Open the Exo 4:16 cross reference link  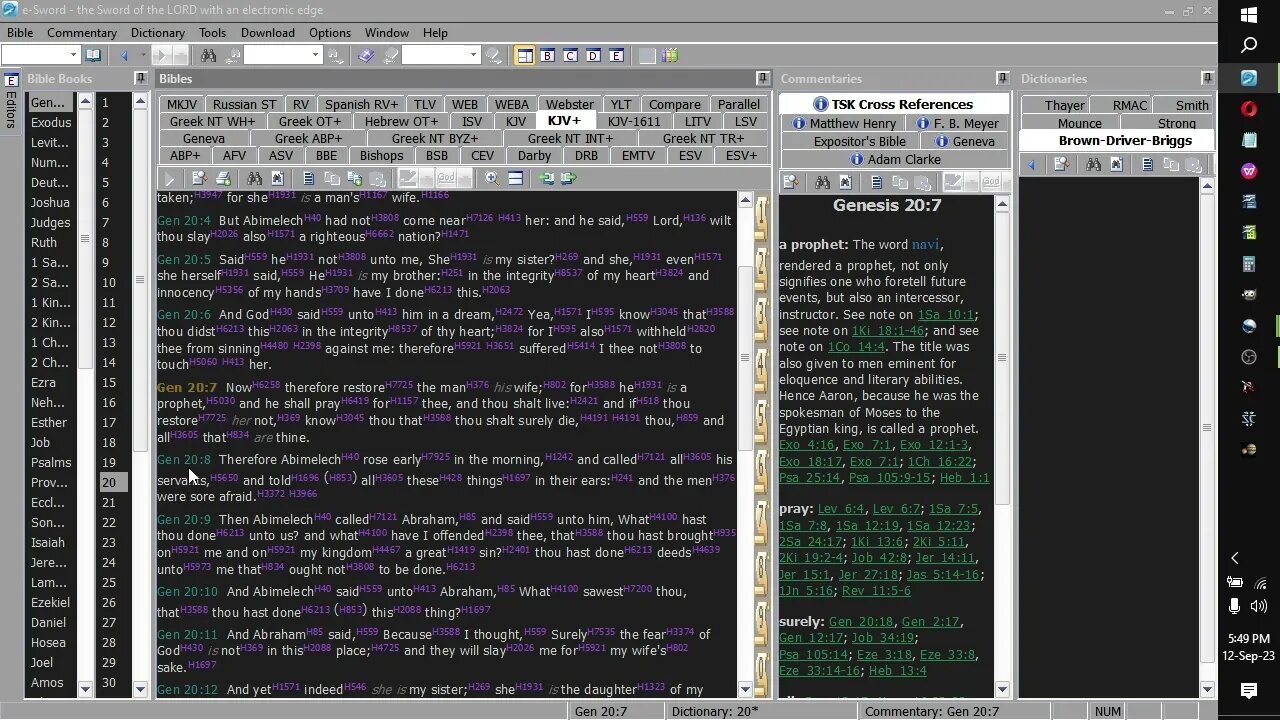coord(806,445)
